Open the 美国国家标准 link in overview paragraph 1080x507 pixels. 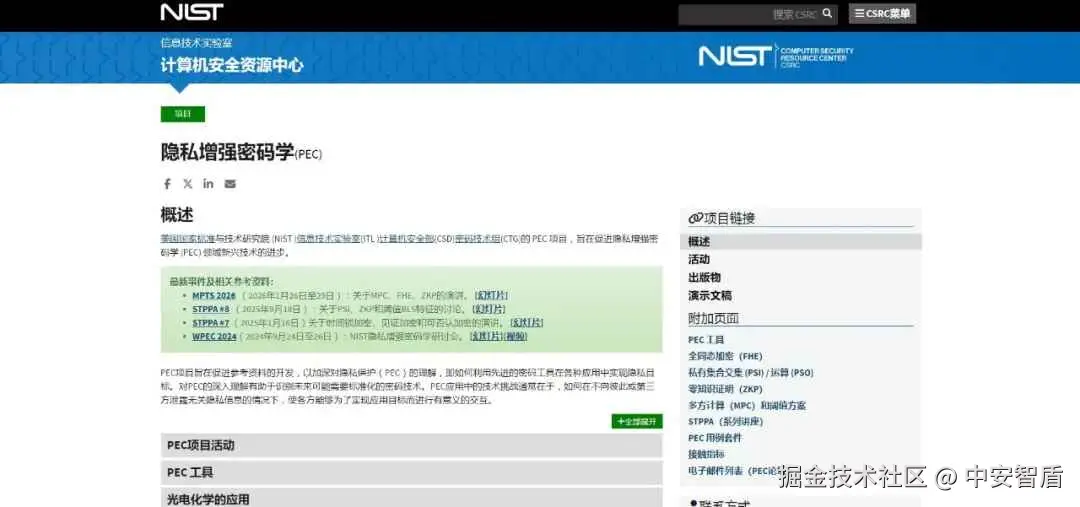click(x=188, y=239)
